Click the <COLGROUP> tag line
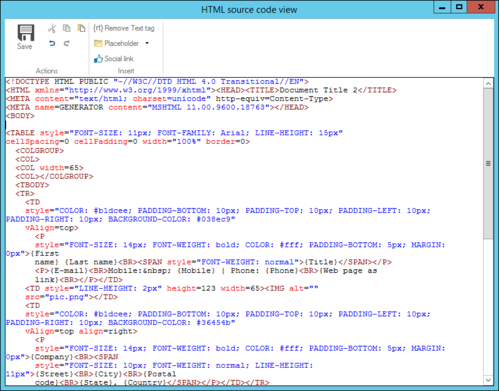 coord(40,151)
